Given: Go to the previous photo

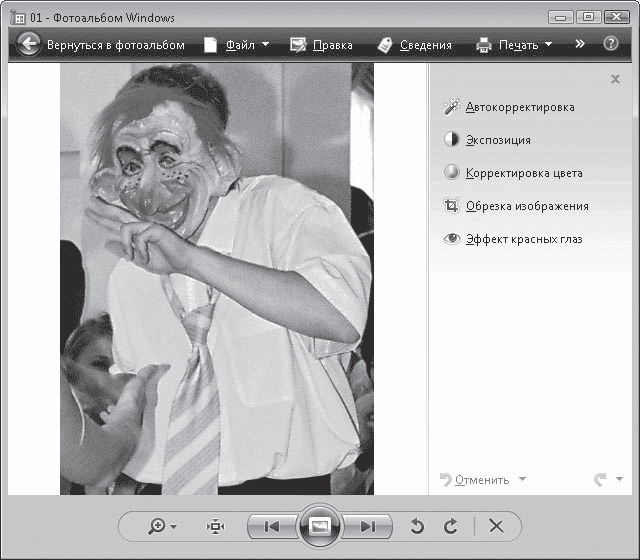Looking at the screenshot, I should 271,526.
